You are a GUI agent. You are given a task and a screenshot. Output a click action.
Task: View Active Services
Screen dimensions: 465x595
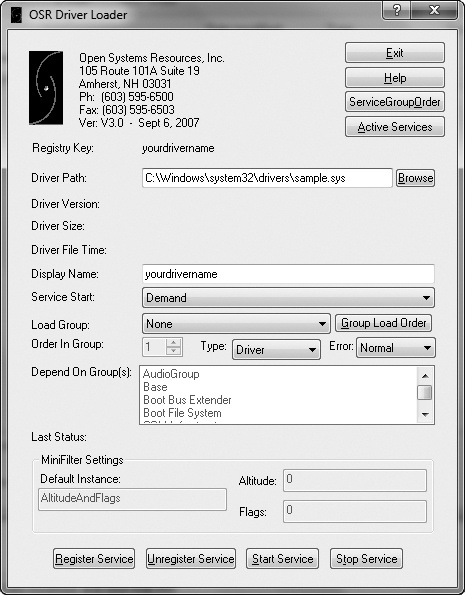point(394,127)
